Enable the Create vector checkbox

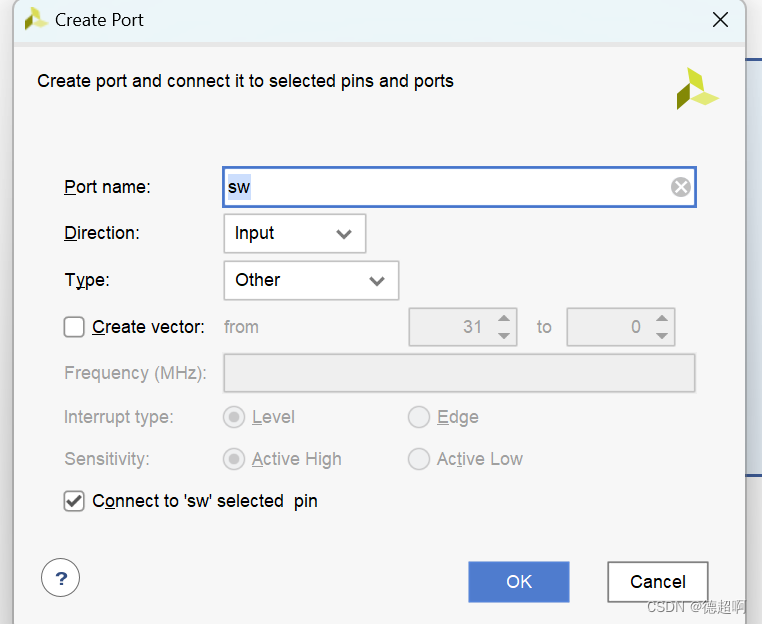74,327
